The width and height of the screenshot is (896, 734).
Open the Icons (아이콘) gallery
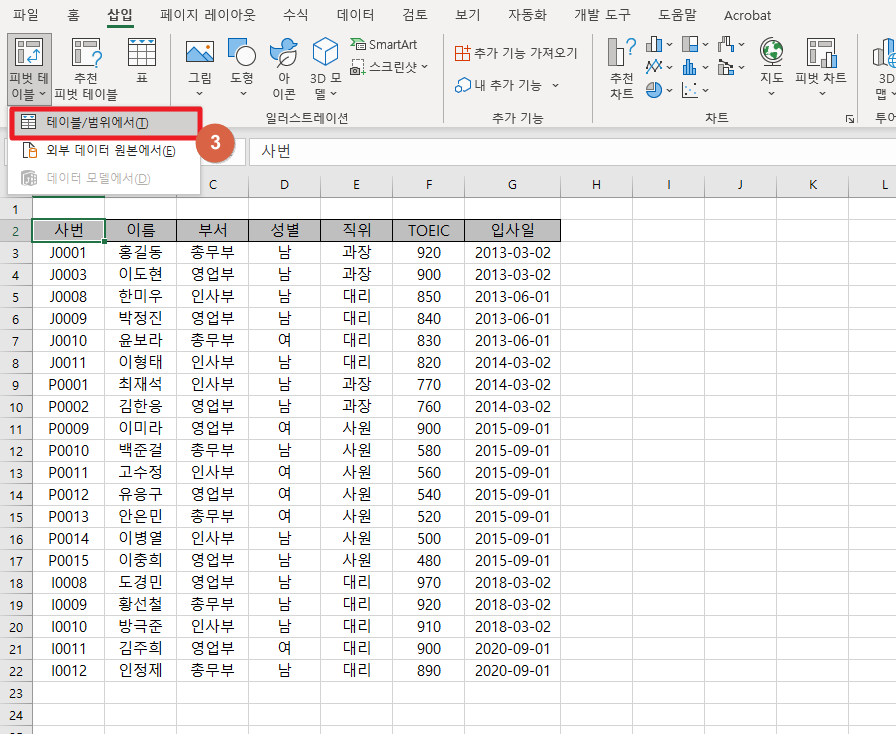pos(284,69)
